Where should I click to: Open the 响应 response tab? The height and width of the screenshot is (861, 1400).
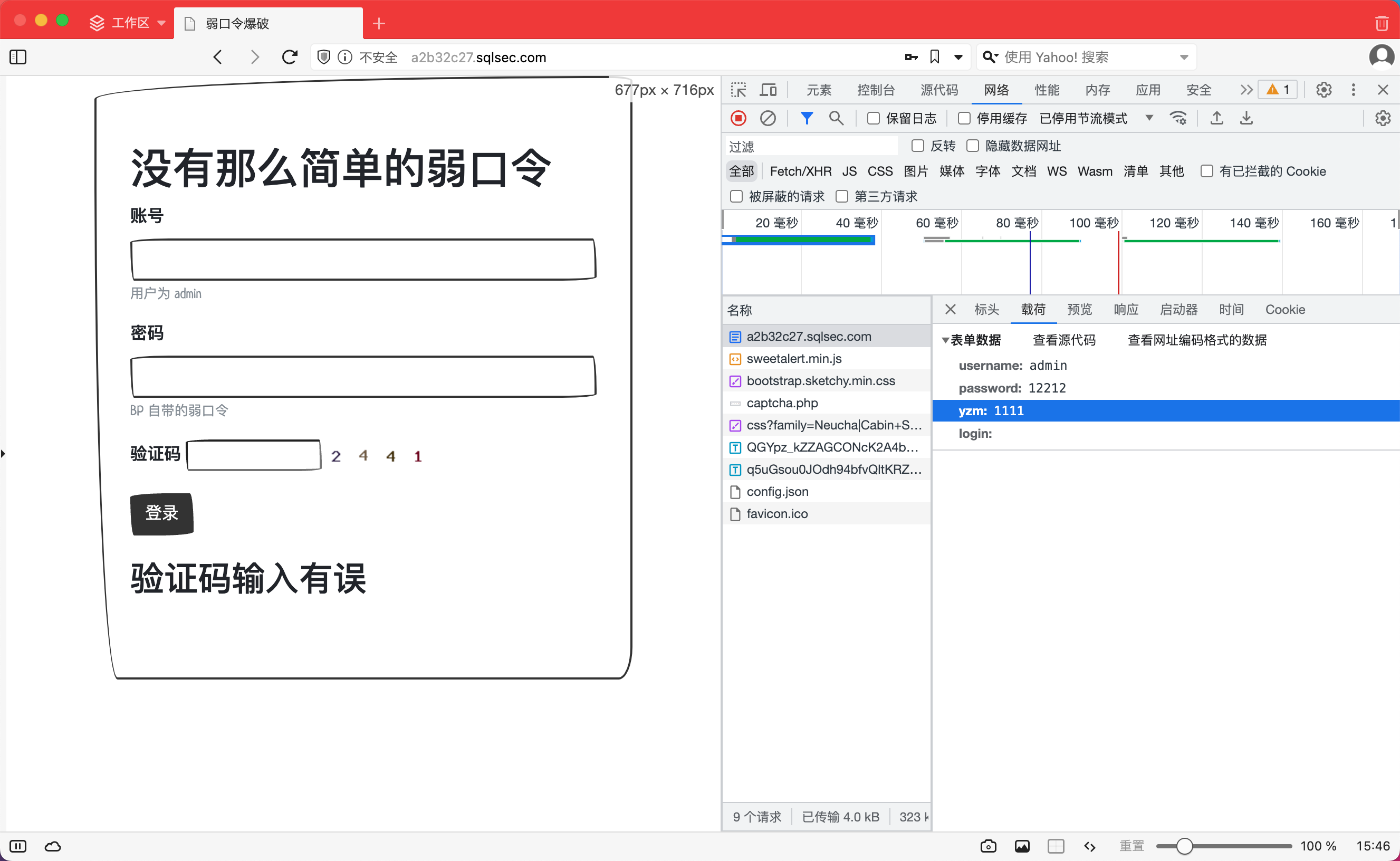click(x=1126, y=309)
